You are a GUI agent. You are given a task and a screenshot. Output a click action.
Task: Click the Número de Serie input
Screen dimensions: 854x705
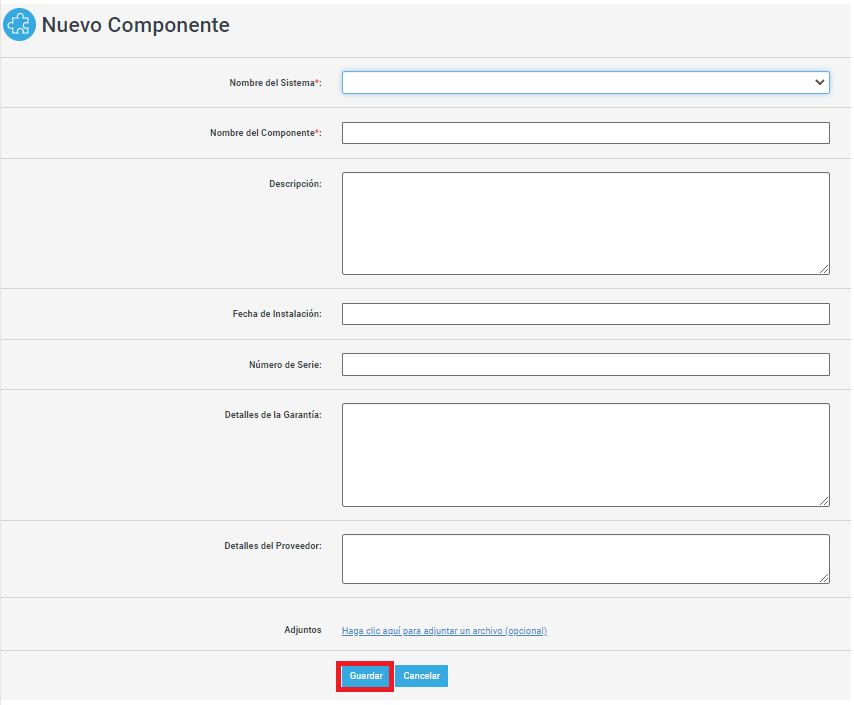[585, 364]
